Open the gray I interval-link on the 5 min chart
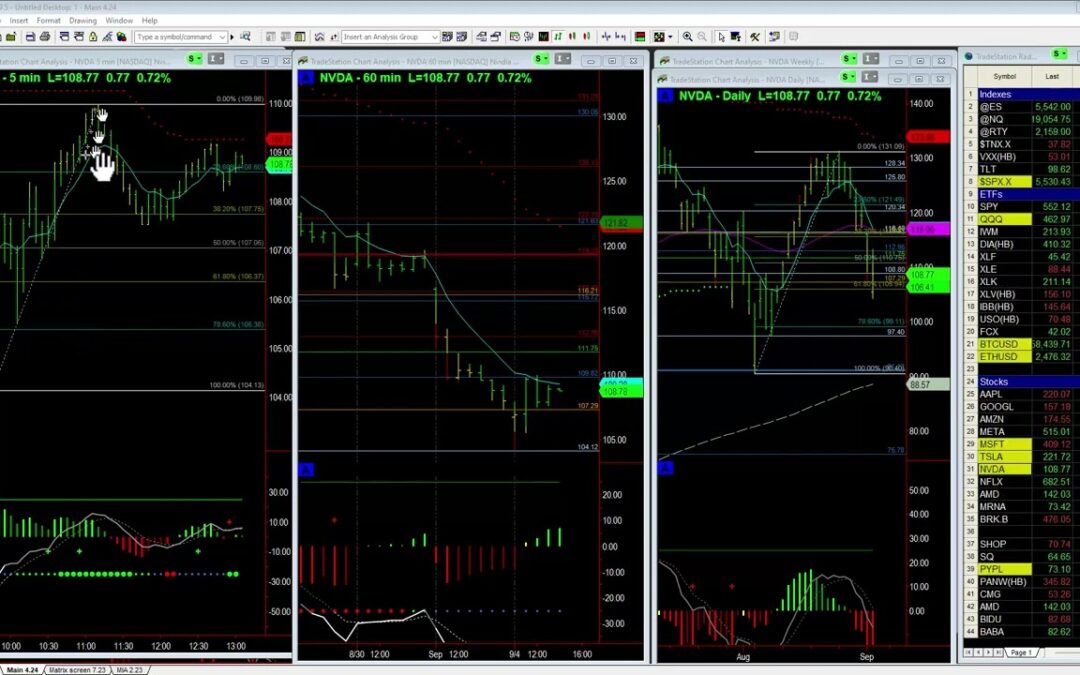The image size is (1080, 675). 216,59
